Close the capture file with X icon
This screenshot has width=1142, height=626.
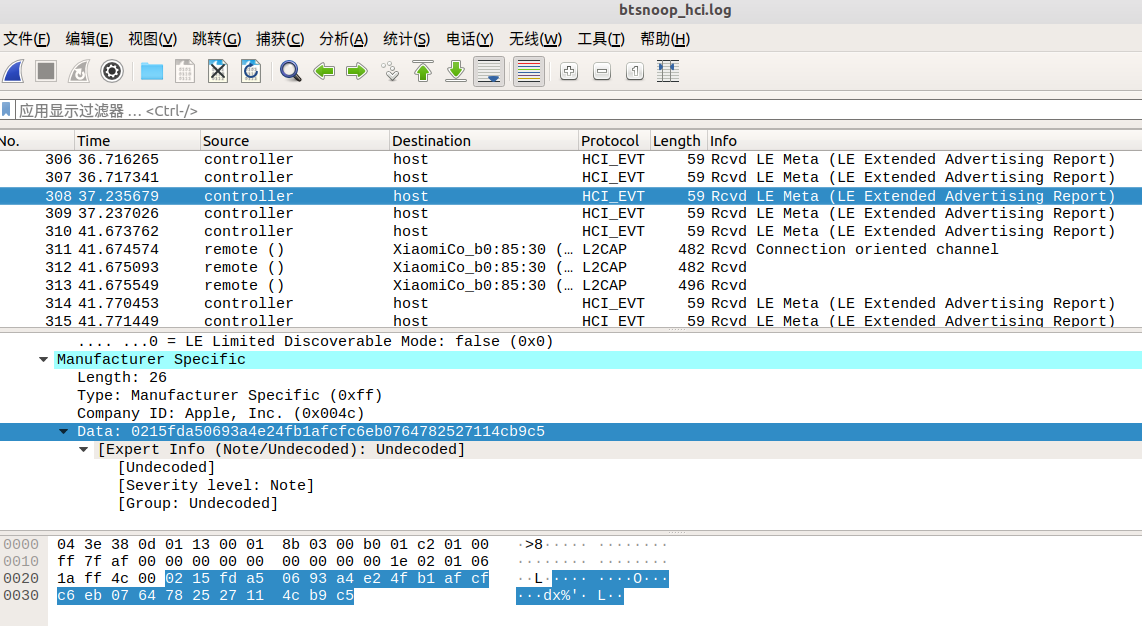point(218,71)
